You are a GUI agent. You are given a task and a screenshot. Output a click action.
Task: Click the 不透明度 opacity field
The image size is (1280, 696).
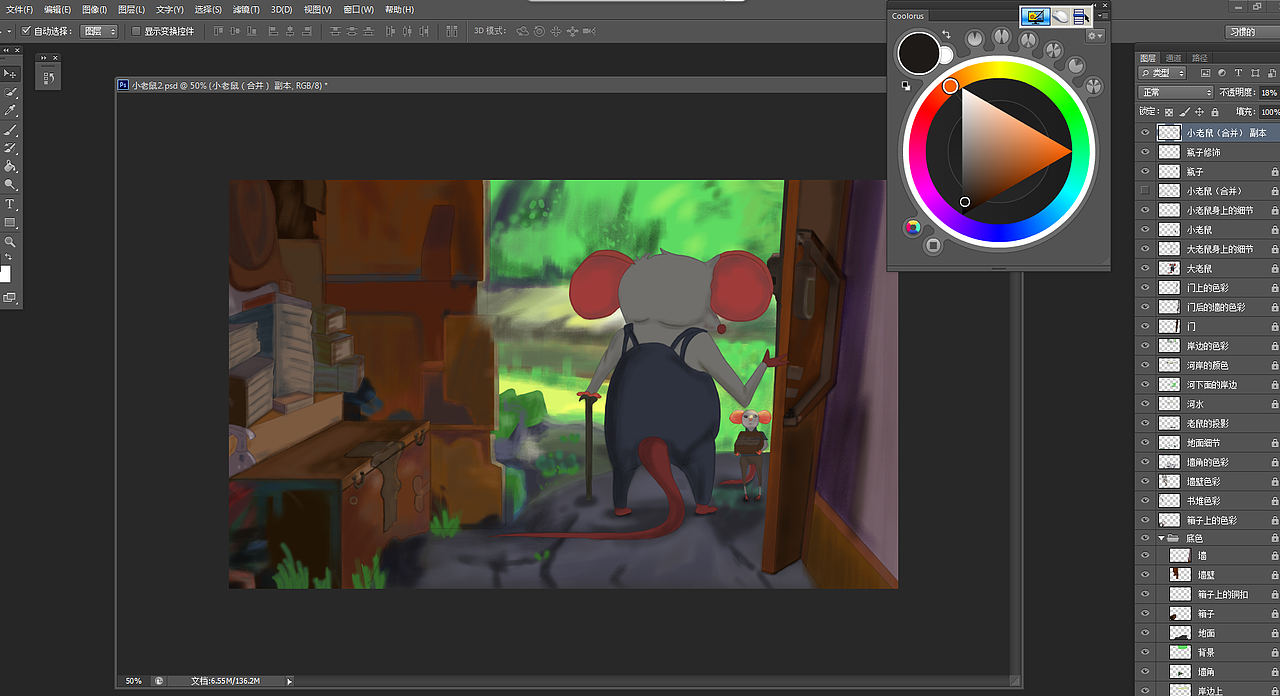click(x=1270, y=92)
